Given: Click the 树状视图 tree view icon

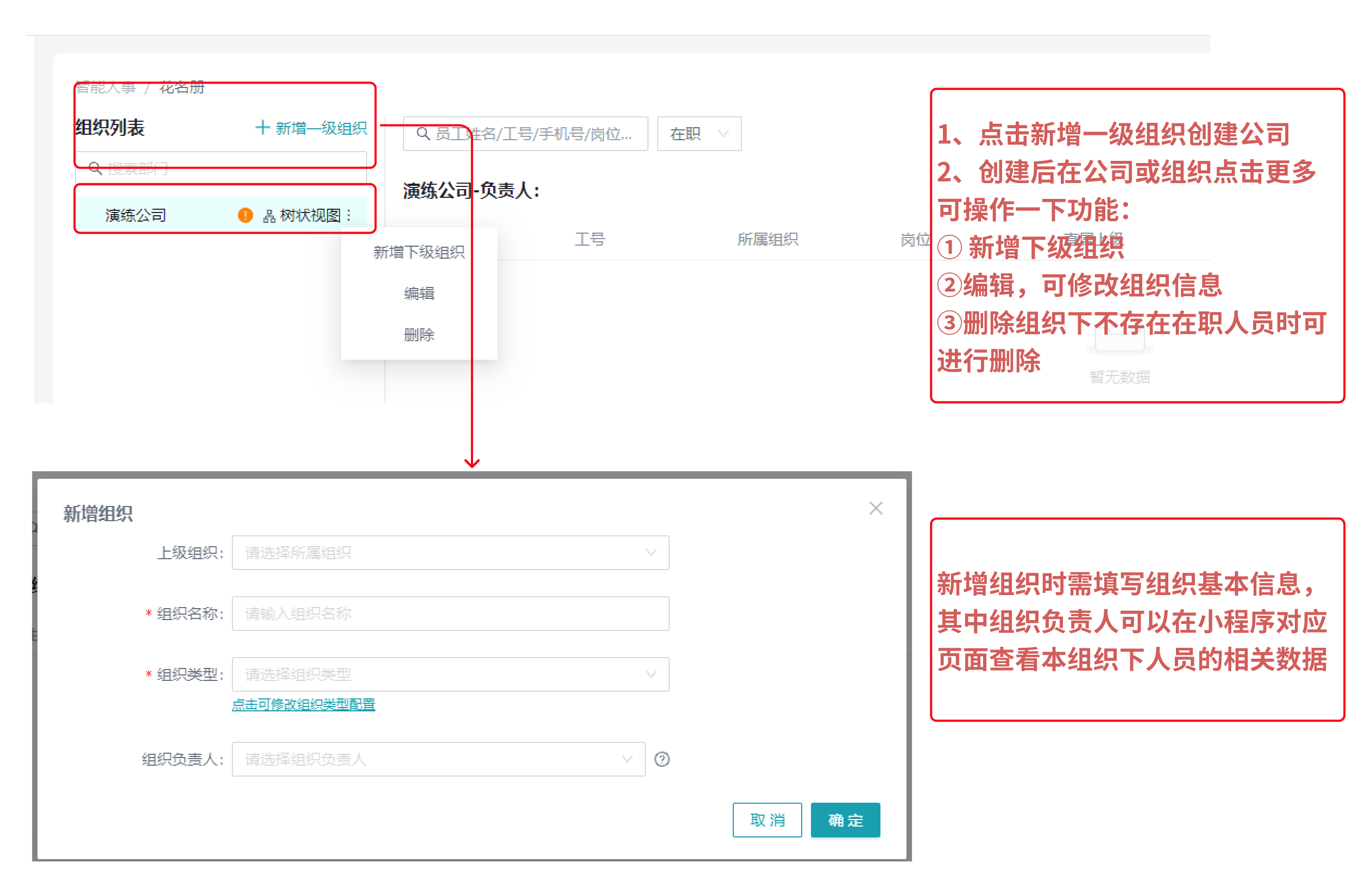Looking at the screenshot, I should [x=269, y=216].
